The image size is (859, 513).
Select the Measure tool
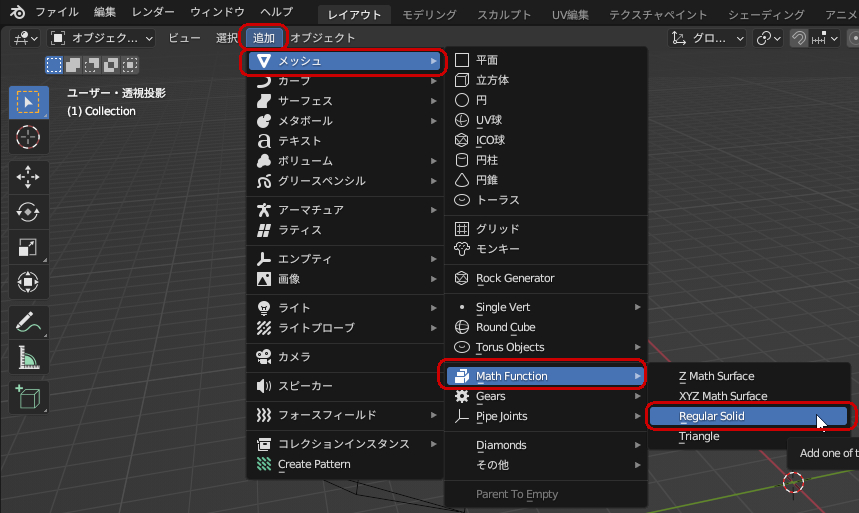28,357
